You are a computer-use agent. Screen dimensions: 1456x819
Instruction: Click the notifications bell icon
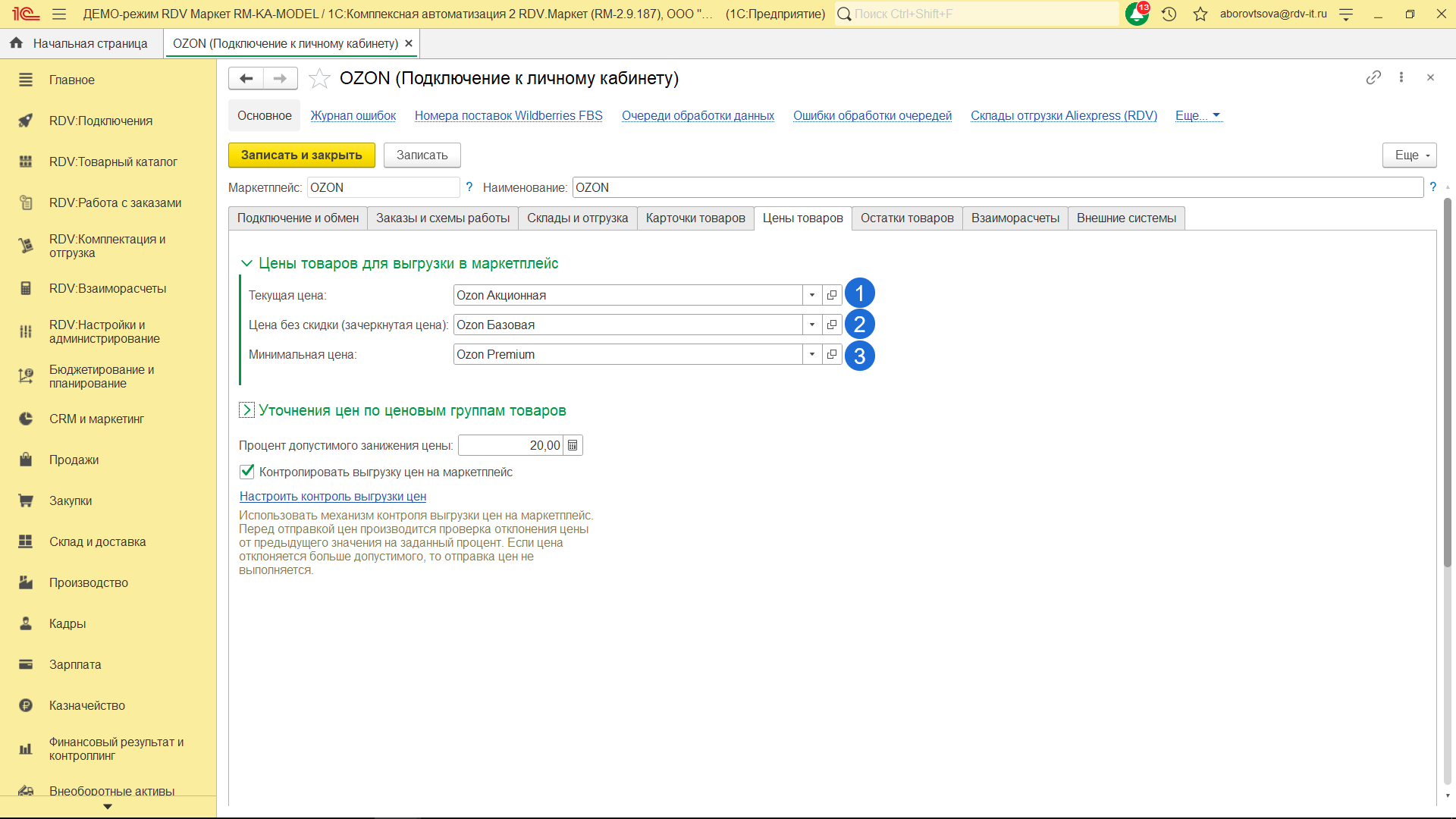(1136, 14)
